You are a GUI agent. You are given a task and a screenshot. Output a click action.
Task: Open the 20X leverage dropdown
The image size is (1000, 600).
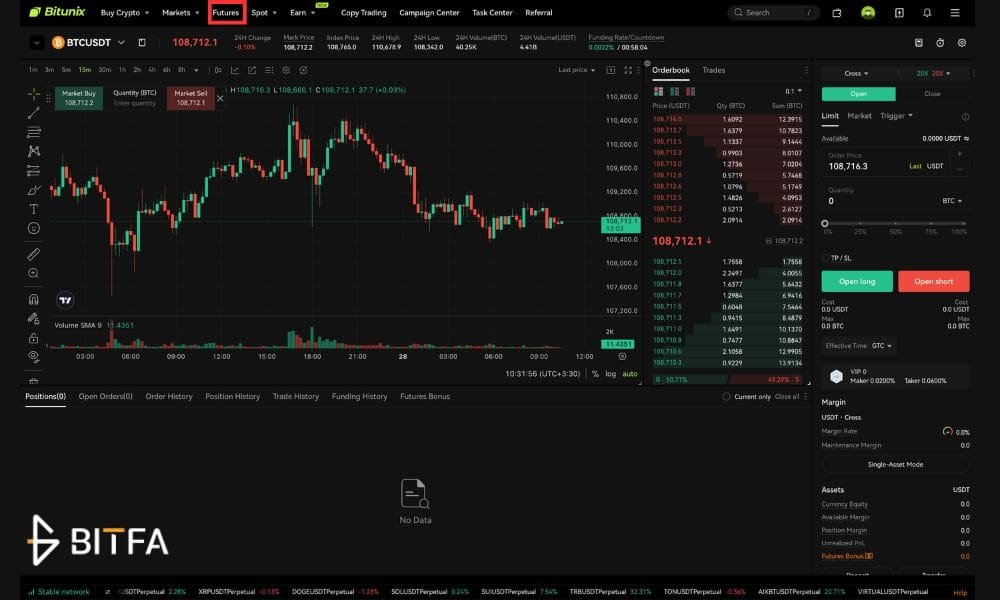pyautogui.click(x=934, y=73)
